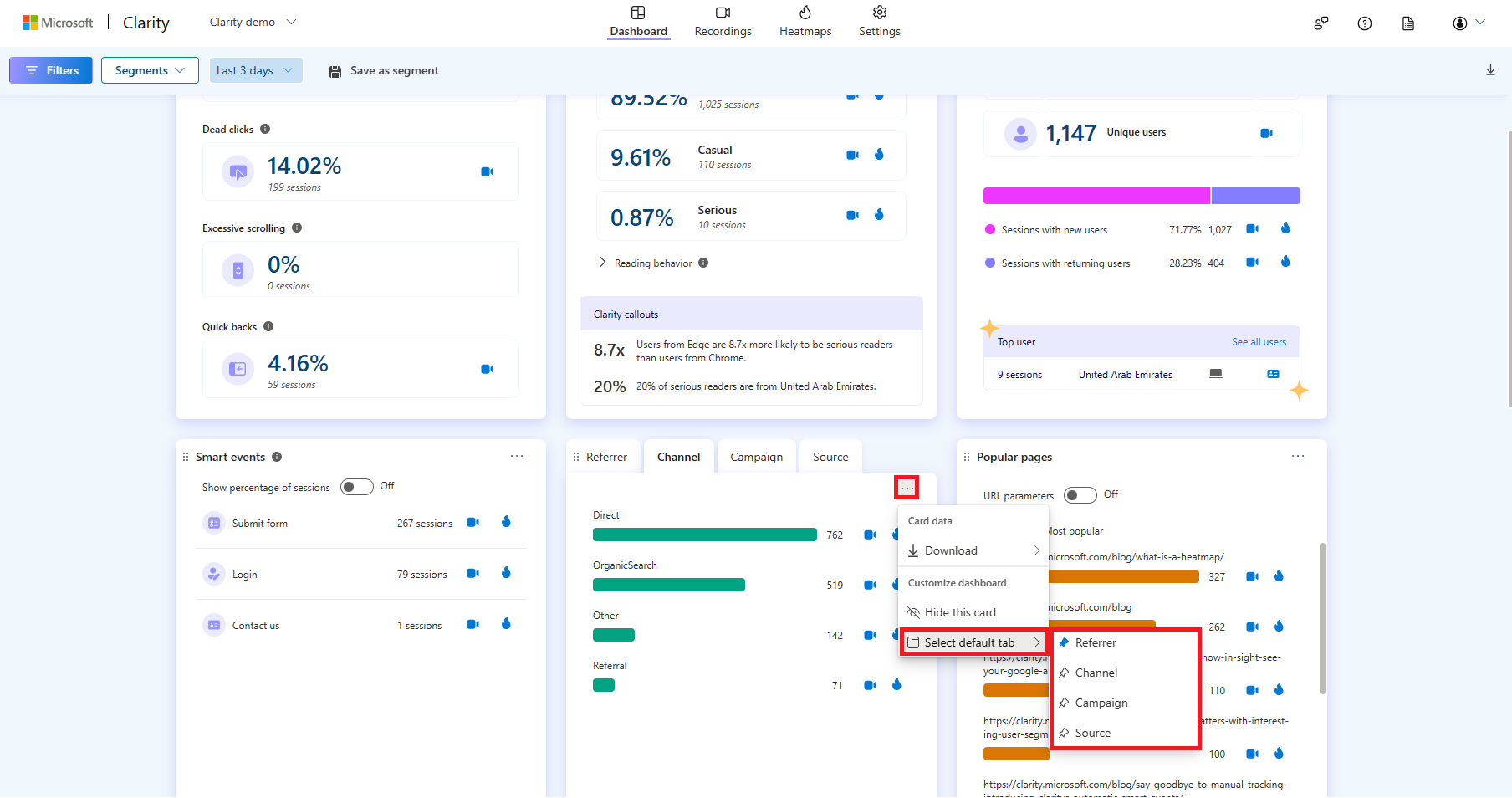The width and height of the screenshot is (1512, 798).
Task: Click Save as segment
Action: [384, 70]
